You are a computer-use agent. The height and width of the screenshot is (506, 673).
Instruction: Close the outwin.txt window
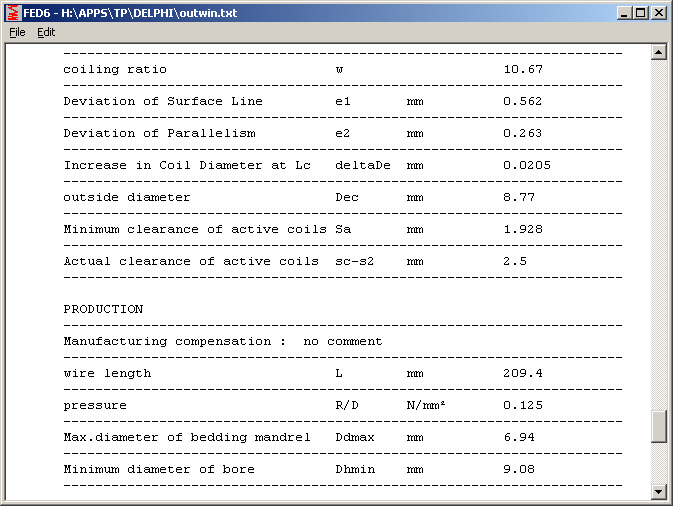click(659, 13)
